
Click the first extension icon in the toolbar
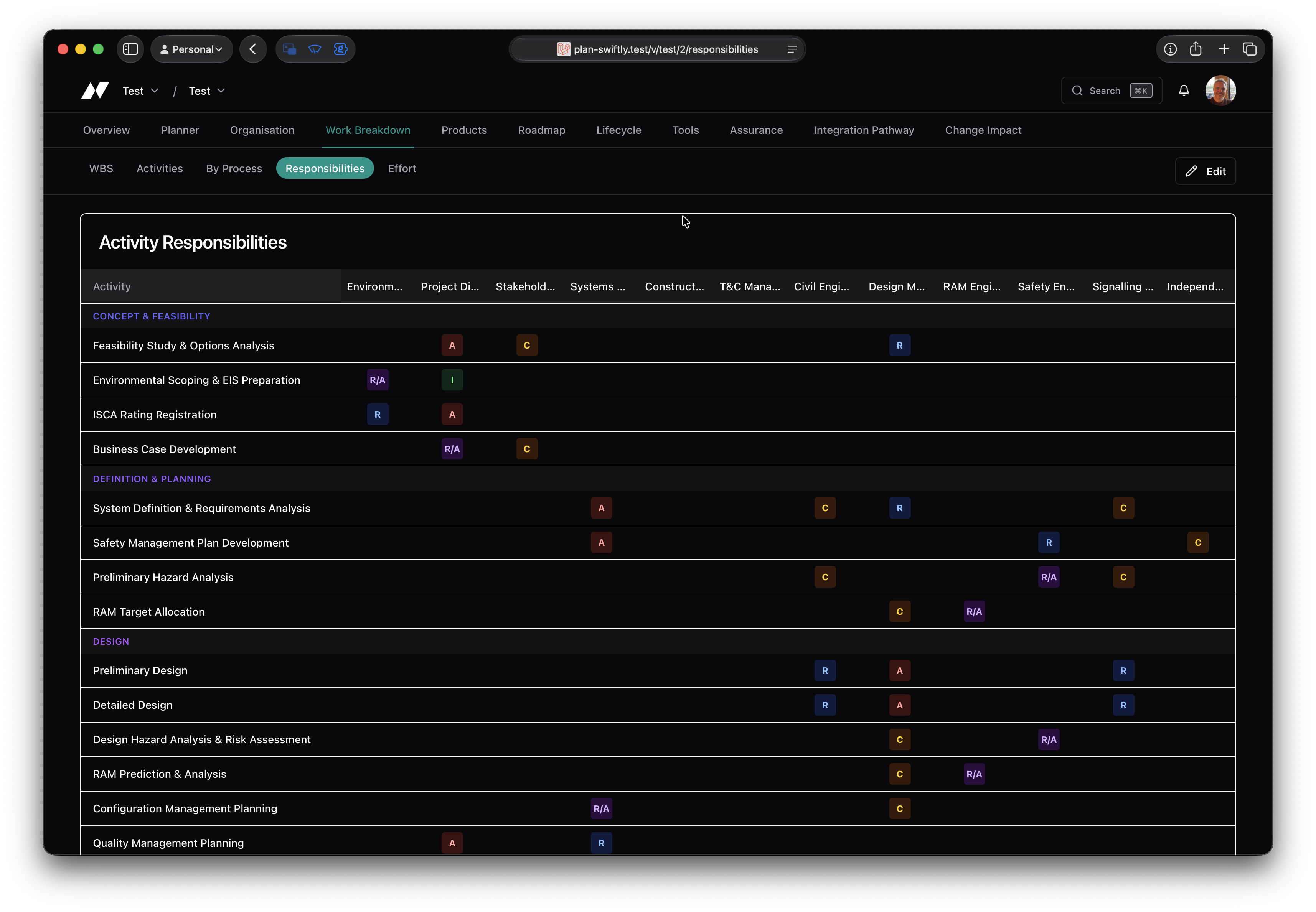pos(290,49)
